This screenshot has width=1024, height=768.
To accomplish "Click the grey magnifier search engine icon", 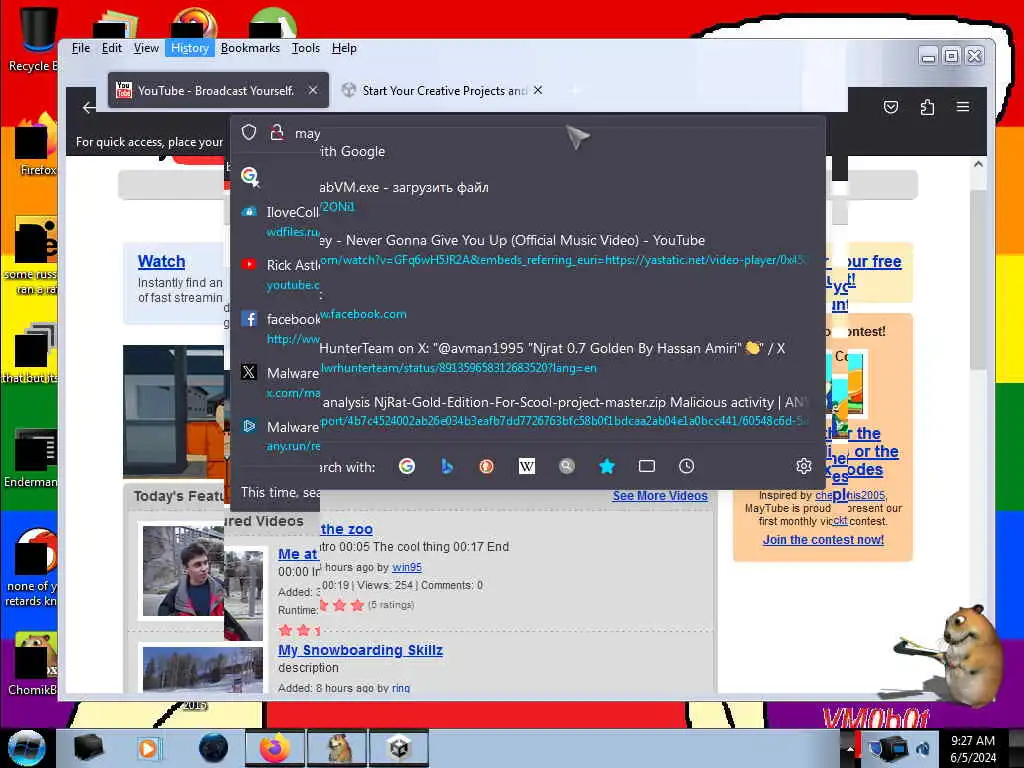I will [567, 466].
